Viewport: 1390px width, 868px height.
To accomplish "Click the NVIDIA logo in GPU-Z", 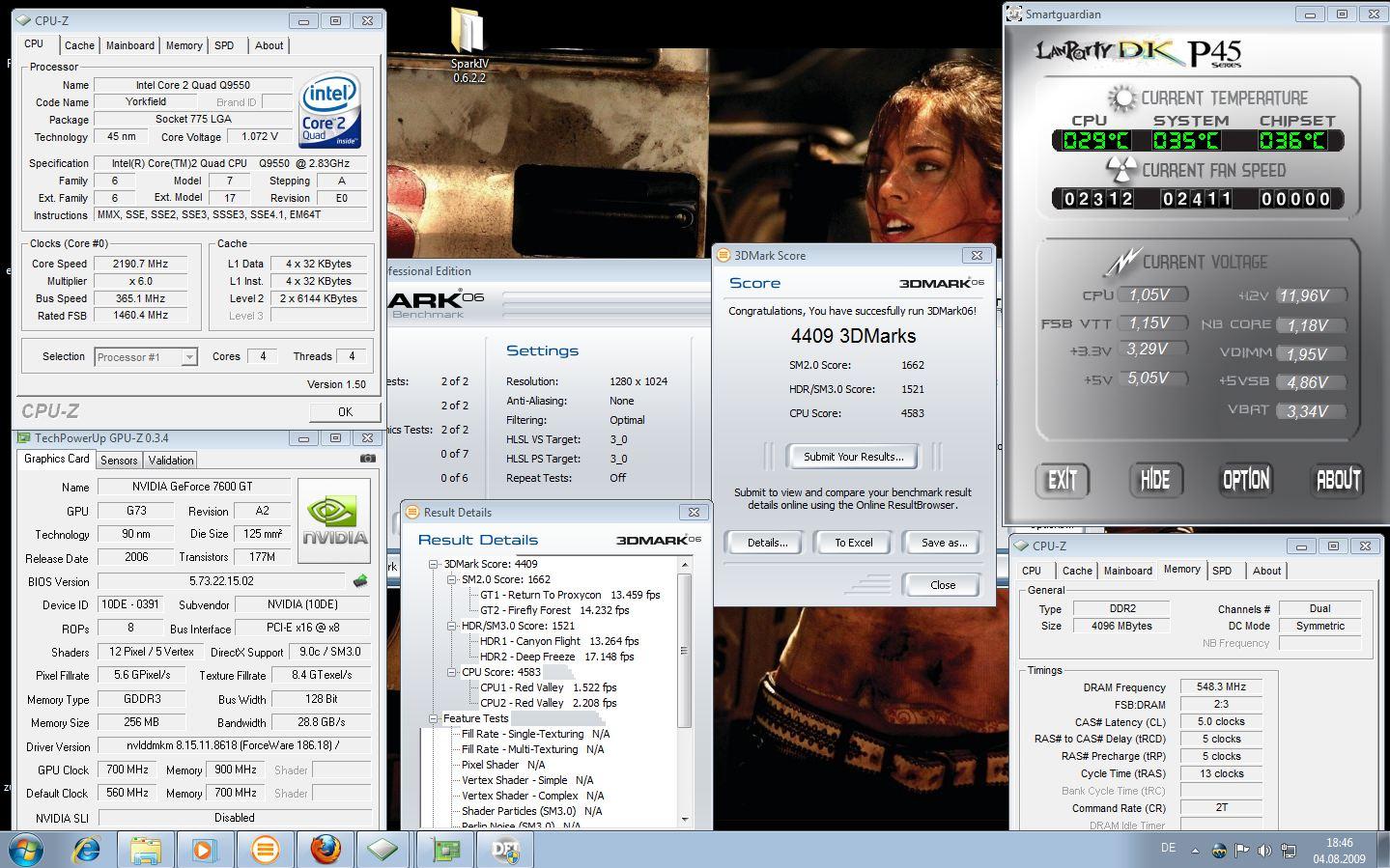I will tap(334, 520).
